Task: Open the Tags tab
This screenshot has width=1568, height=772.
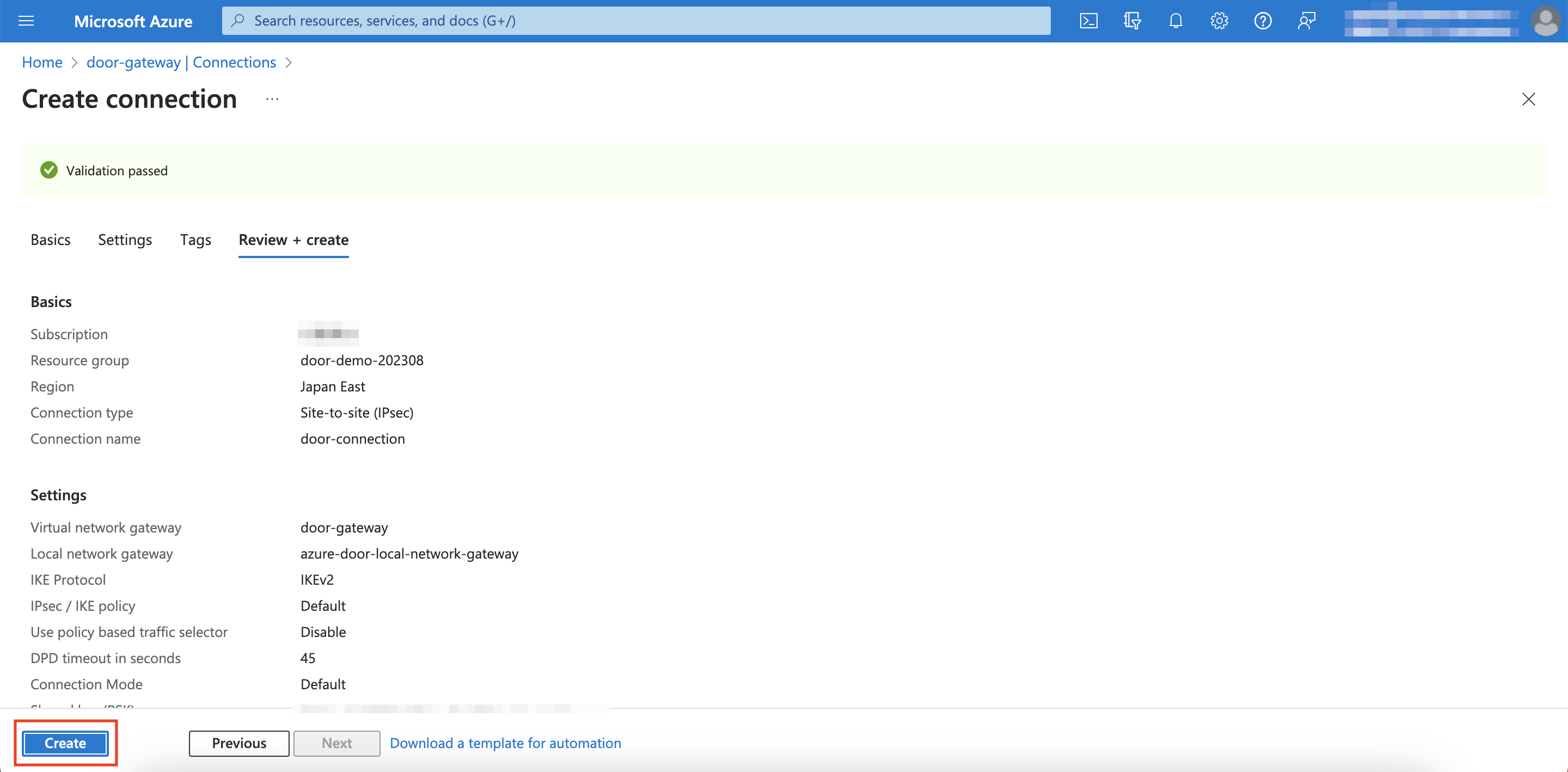Action: (195, 240)
